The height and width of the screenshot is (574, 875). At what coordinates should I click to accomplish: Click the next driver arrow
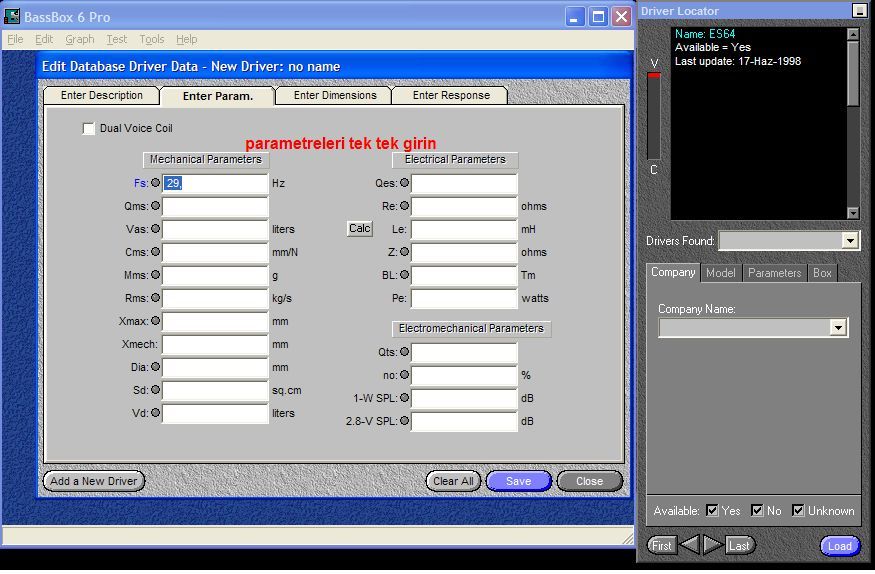pyautogui.click(x=712, y=545)
